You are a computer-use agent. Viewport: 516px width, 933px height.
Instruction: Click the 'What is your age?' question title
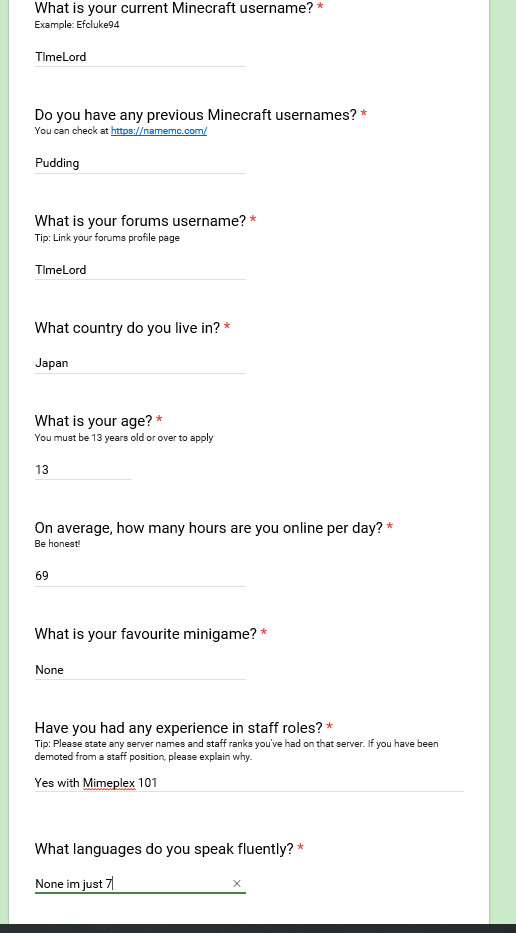pos(93,421)
